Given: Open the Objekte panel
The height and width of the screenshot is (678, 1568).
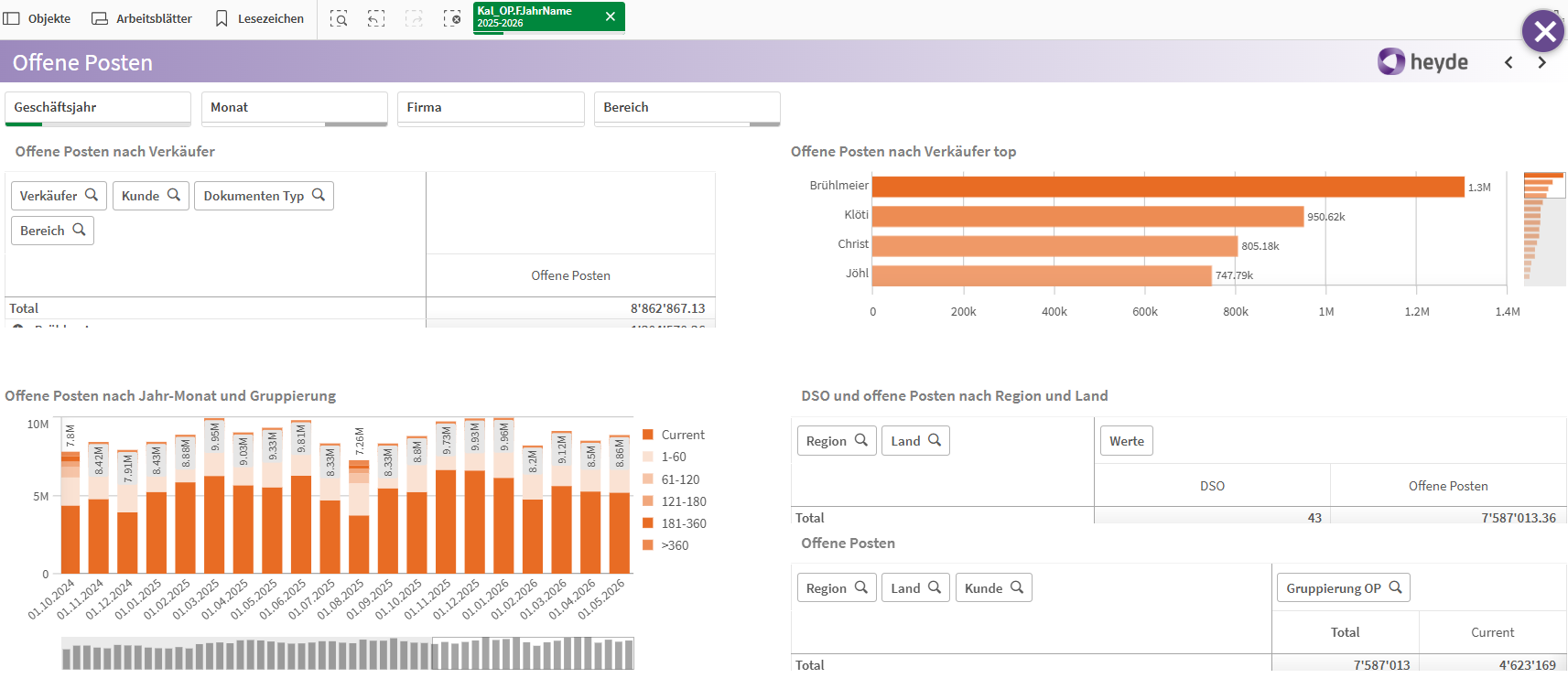Looking at the screenshot, I should pyautogui.click(x=38, y=18).
